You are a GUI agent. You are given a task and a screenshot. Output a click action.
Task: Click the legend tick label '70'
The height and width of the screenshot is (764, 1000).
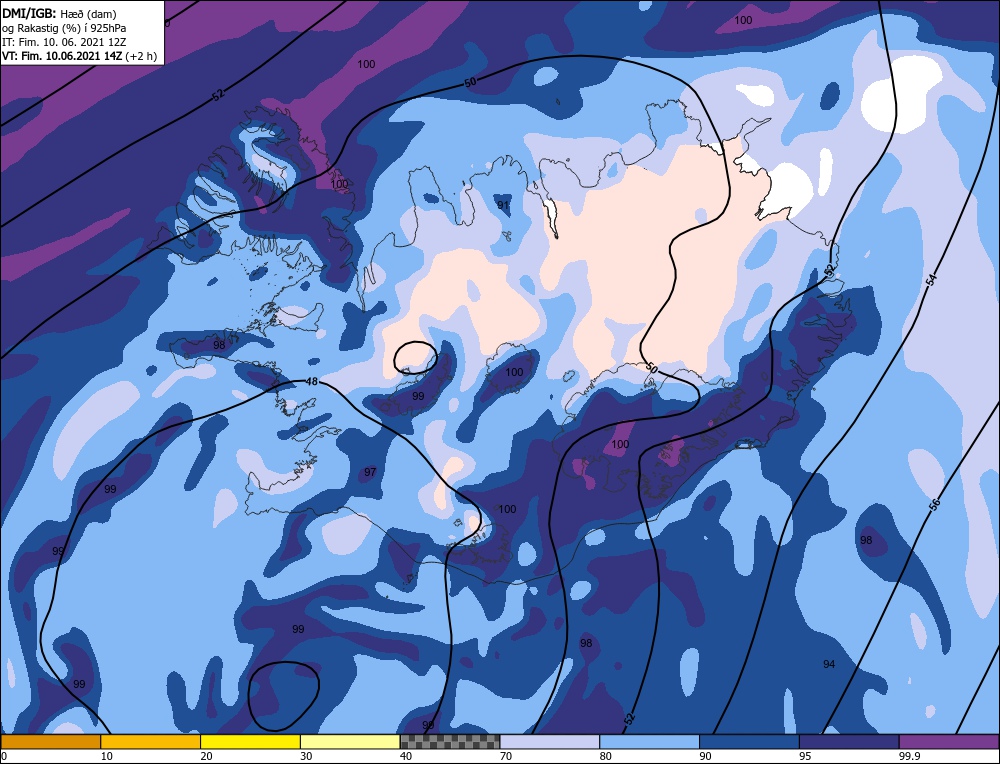tap(506, 756)
